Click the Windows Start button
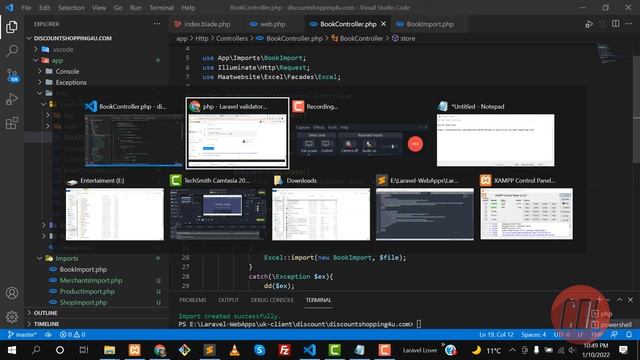The width and height of the screenshot is (640, 360). (12, 350)
